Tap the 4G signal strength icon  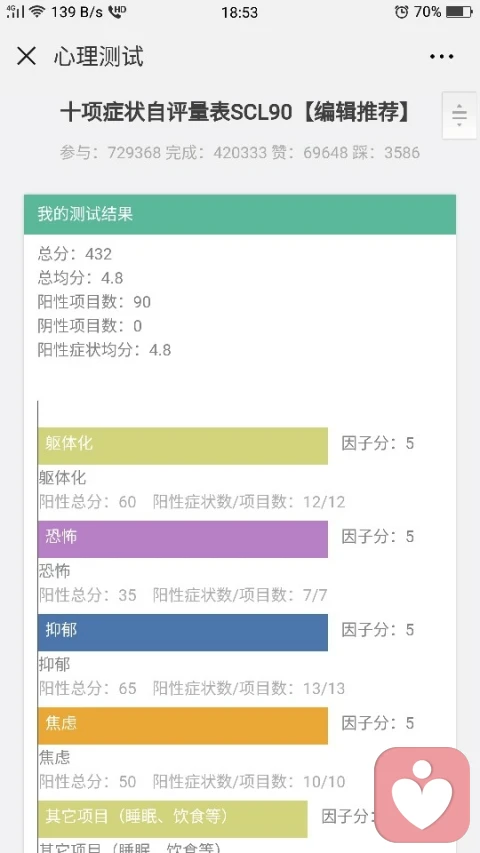16,11
